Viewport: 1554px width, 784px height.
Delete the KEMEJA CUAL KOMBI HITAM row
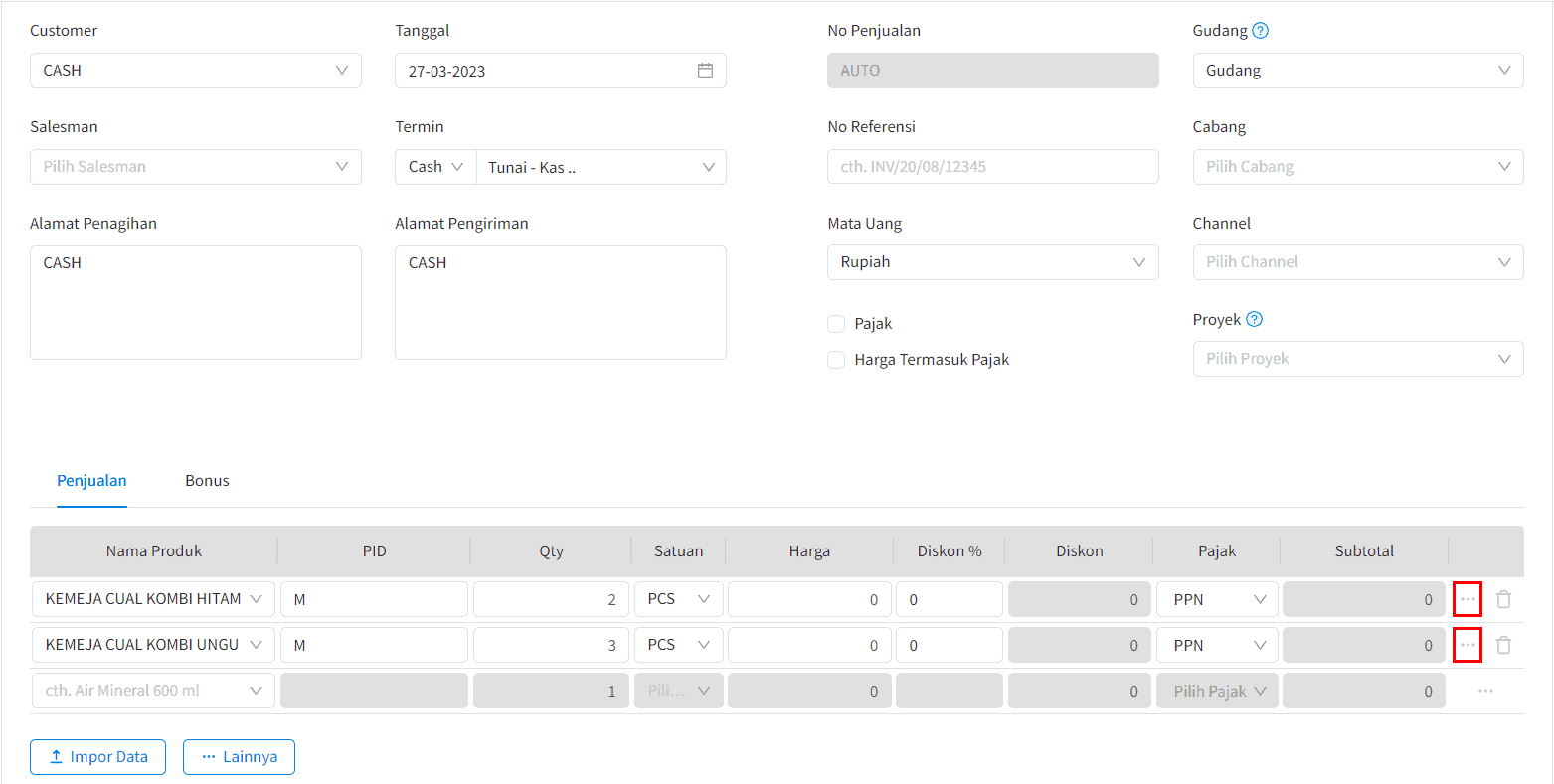1503,599
